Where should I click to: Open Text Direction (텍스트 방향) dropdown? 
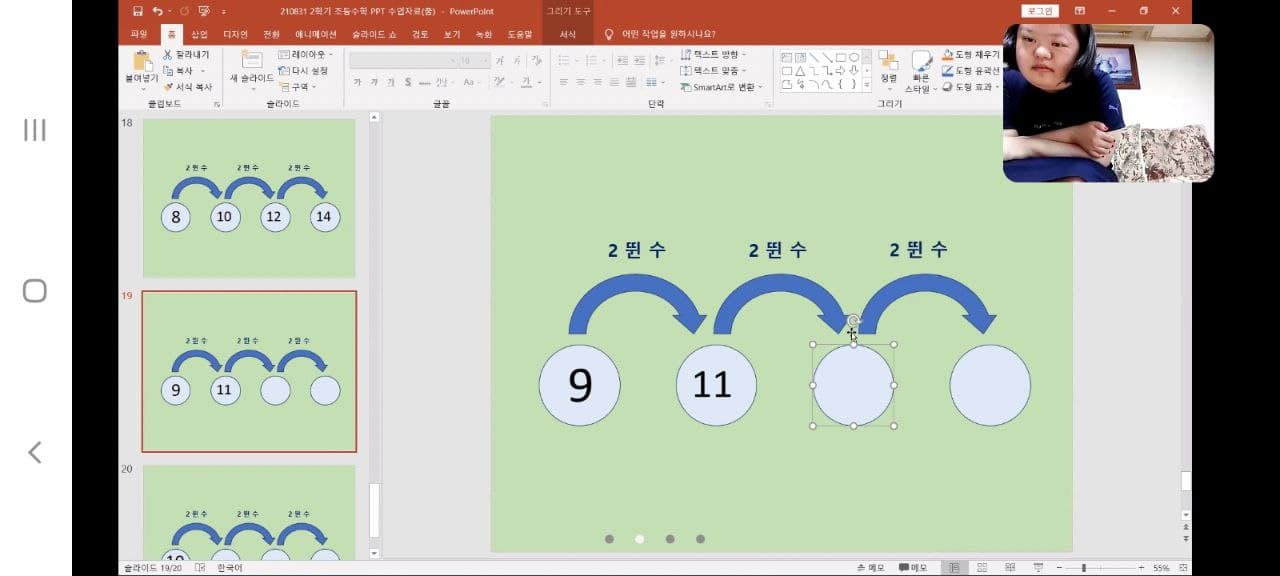click(713, 55)
